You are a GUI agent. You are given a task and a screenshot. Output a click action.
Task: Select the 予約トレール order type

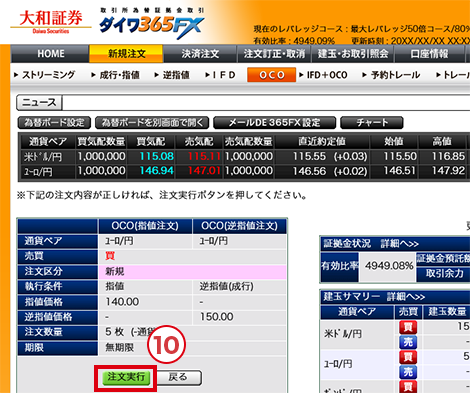391,75
